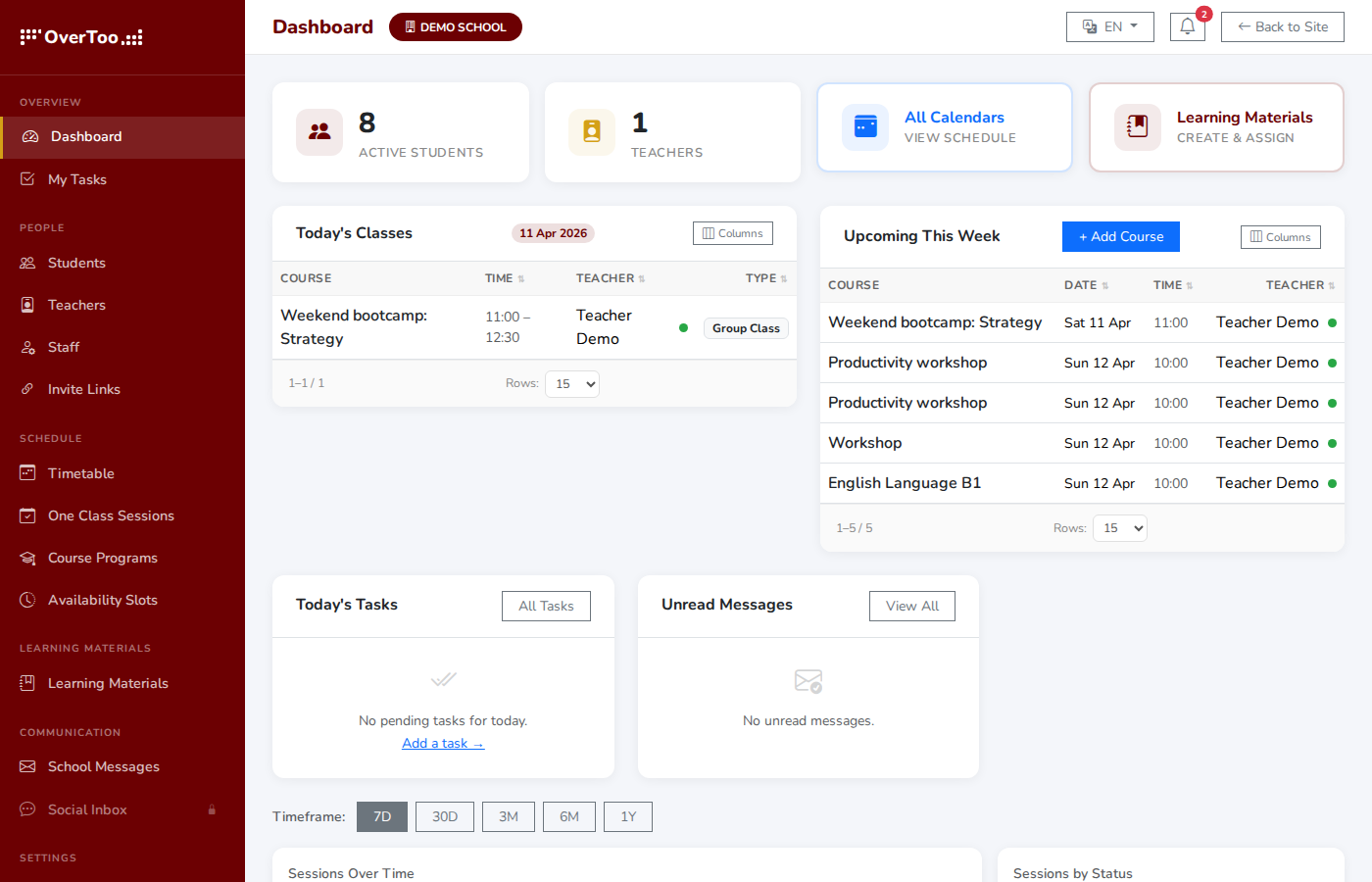The height and width of the screenshot is (882, 1372).
Task: Click the DEMO SCHOOL badge in the header
Action: click(x=455, y=26)
